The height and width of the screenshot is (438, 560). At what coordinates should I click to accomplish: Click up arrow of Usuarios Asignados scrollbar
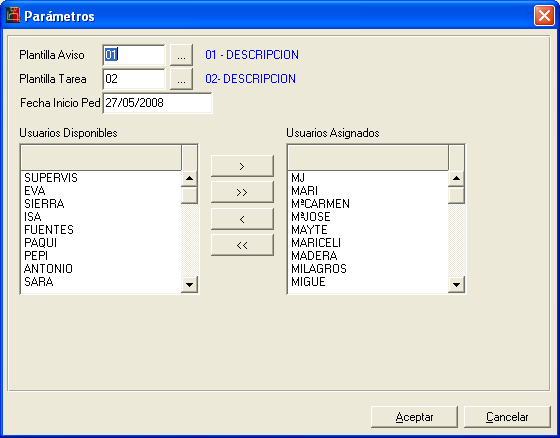click(x=456, y=178)
